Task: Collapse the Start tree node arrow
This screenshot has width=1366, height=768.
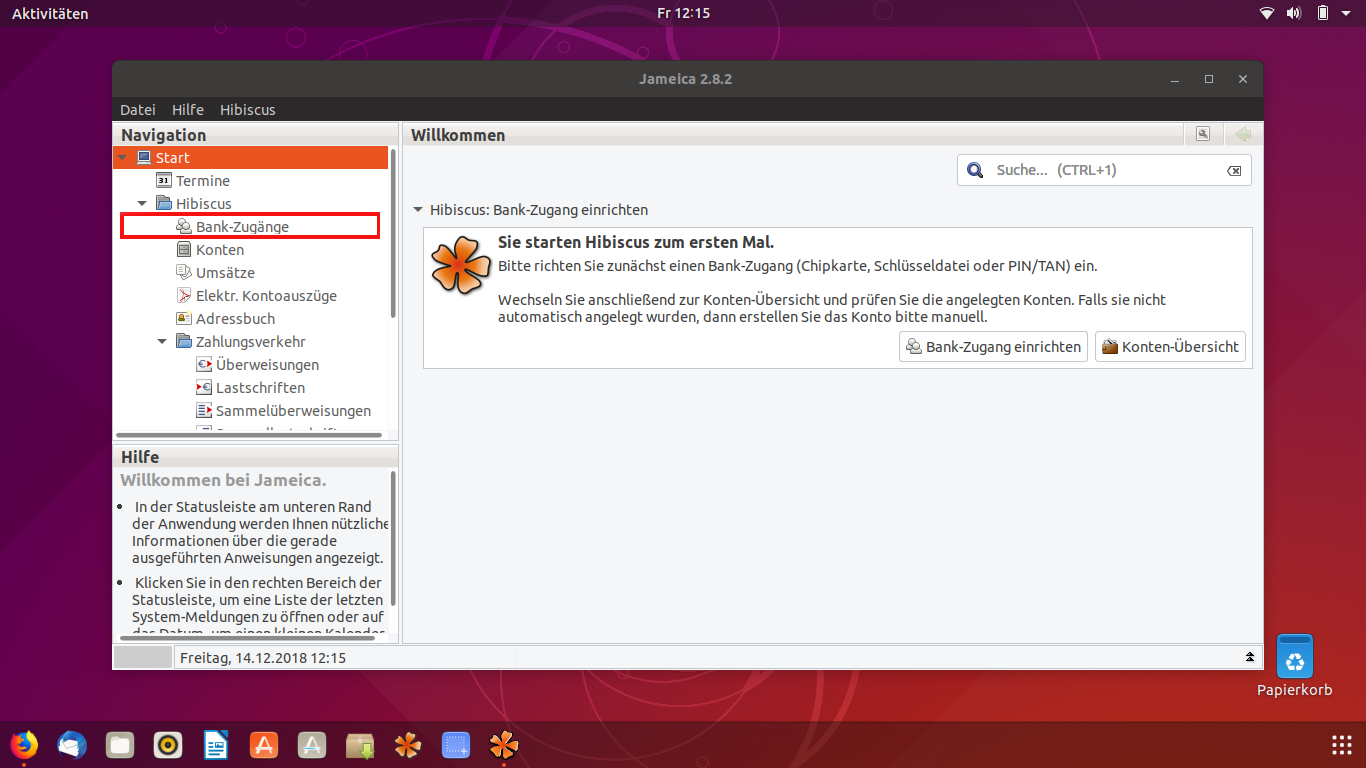Action: [122, 158]
